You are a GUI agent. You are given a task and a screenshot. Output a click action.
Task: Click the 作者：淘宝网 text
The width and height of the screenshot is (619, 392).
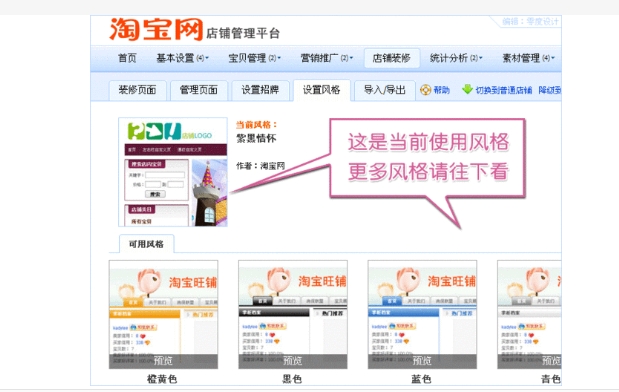(261, 166)
